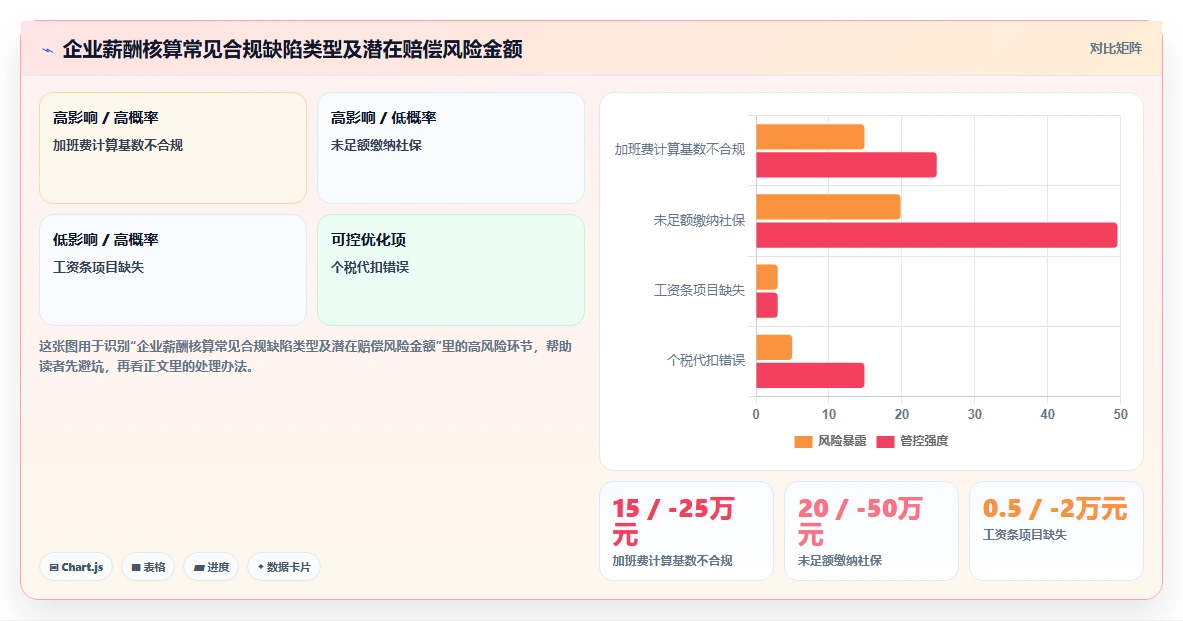Click the 数据卡片 tag chip

coord(284,567)
